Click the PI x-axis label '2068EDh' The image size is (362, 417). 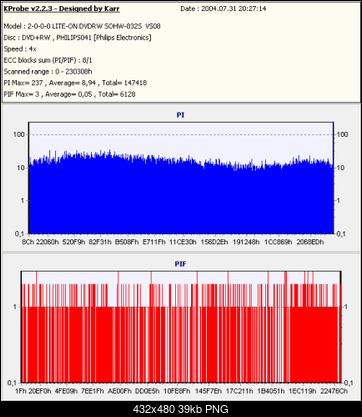point(310,242)
